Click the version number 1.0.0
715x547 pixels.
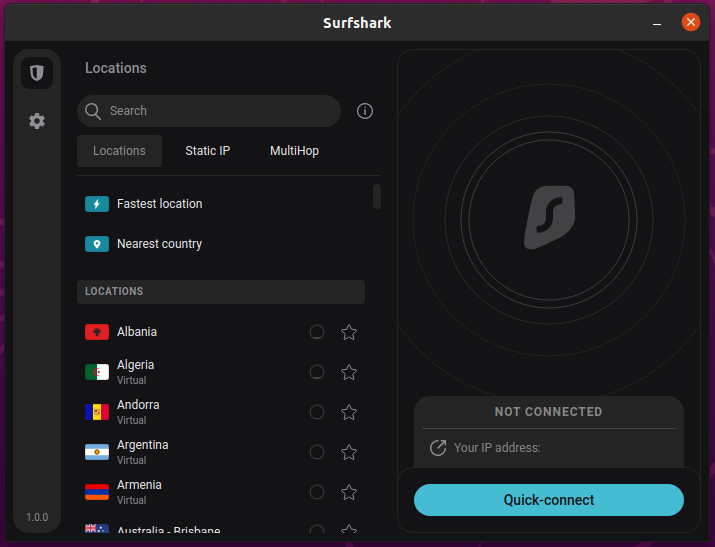[x=37, y=517]
